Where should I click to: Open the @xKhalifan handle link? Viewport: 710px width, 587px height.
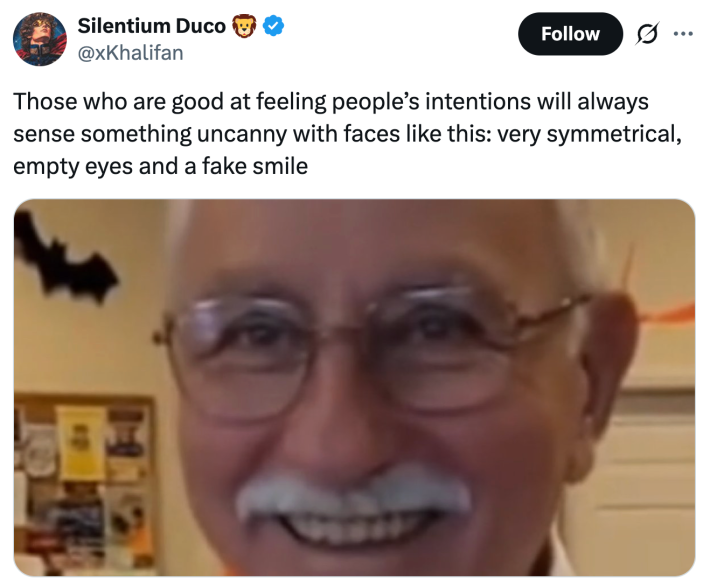pyautogui.click(x=130, y=53)
